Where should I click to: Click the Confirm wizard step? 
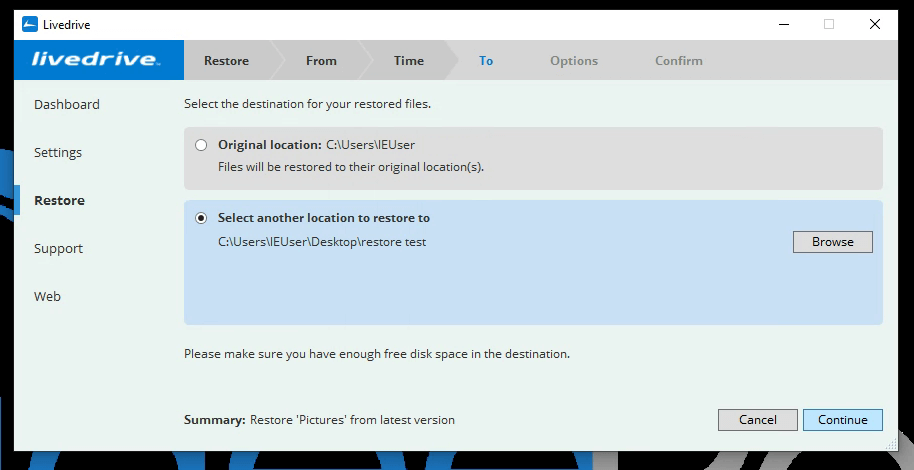[x=678, y=61]
